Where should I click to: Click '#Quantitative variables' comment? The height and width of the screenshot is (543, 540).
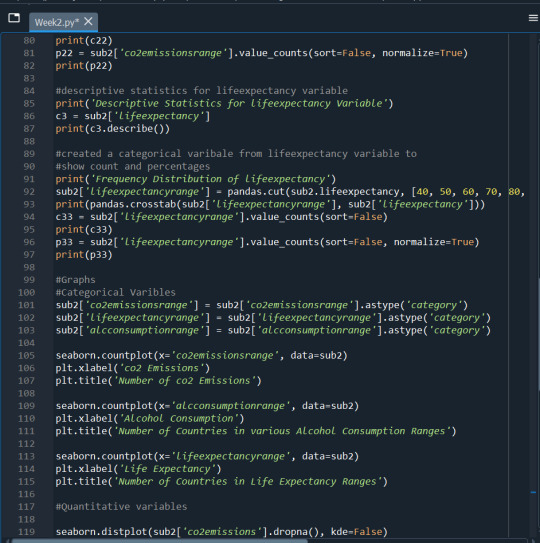click(x=121, y=507)
